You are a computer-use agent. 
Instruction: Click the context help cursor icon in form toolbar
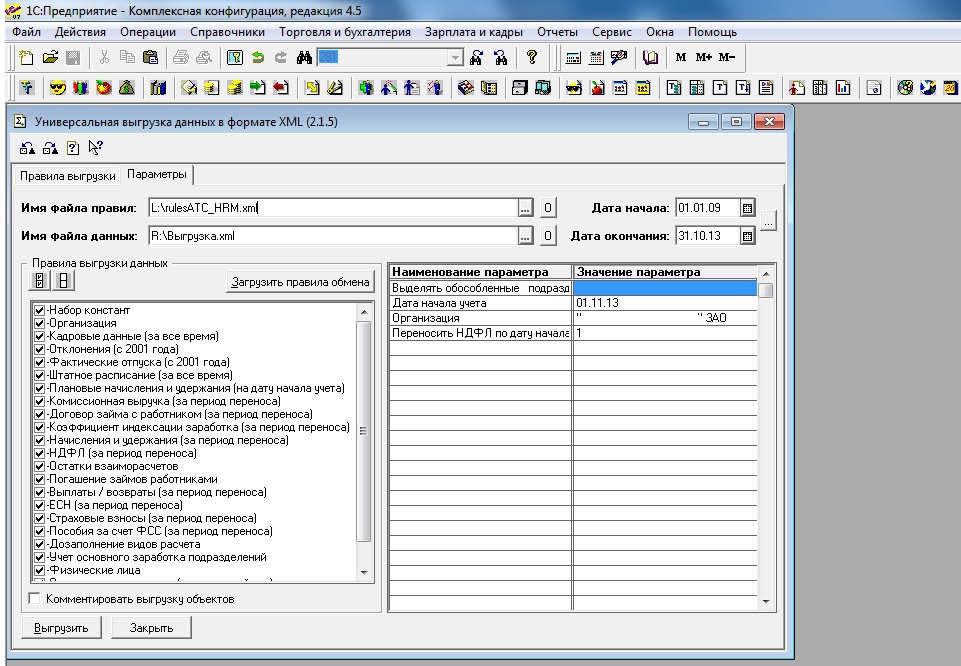(95, 148)
